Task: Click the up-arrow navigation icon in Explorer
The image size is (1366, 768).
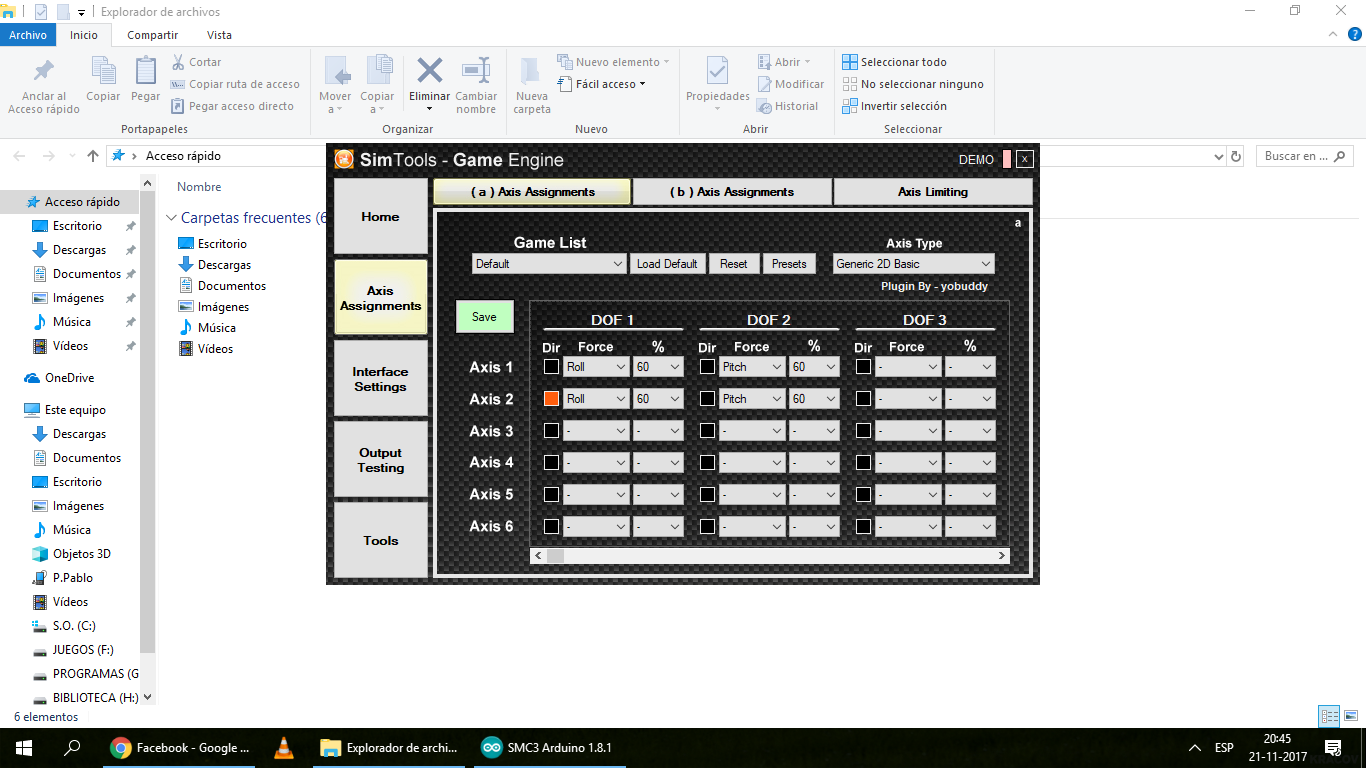Action: 93,156
